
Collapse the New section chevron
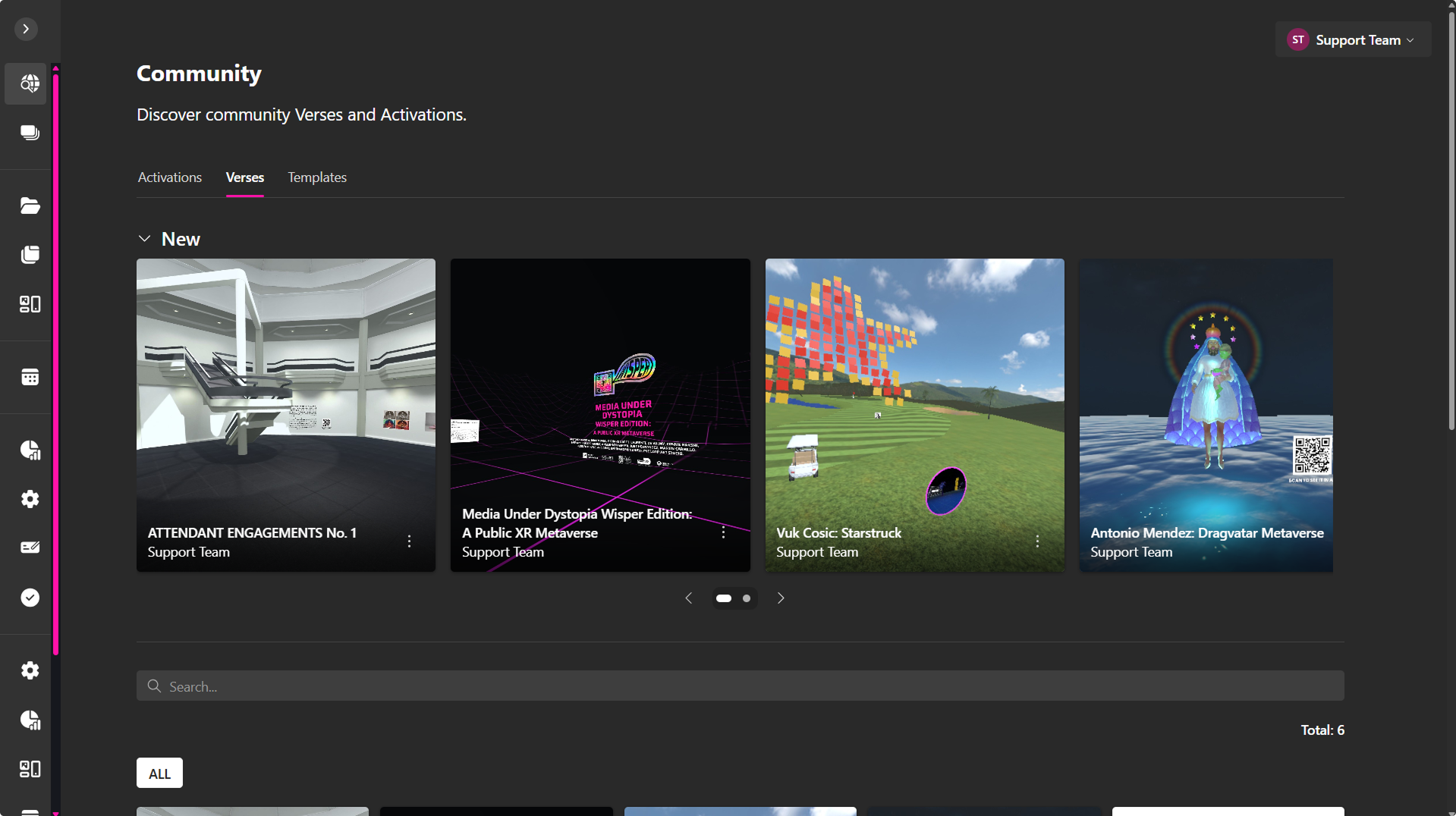(144, 239)
